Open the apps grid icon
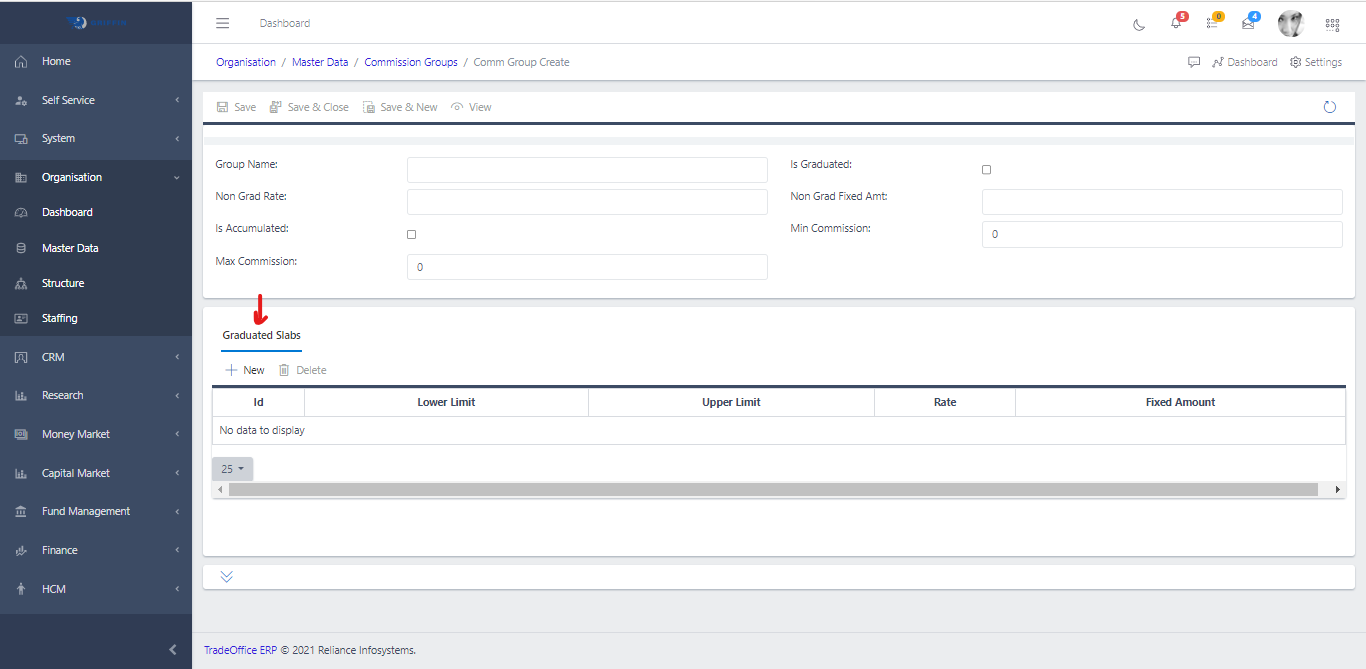1366x669 pixels. pyautogui.click(x=1332, y=25)
